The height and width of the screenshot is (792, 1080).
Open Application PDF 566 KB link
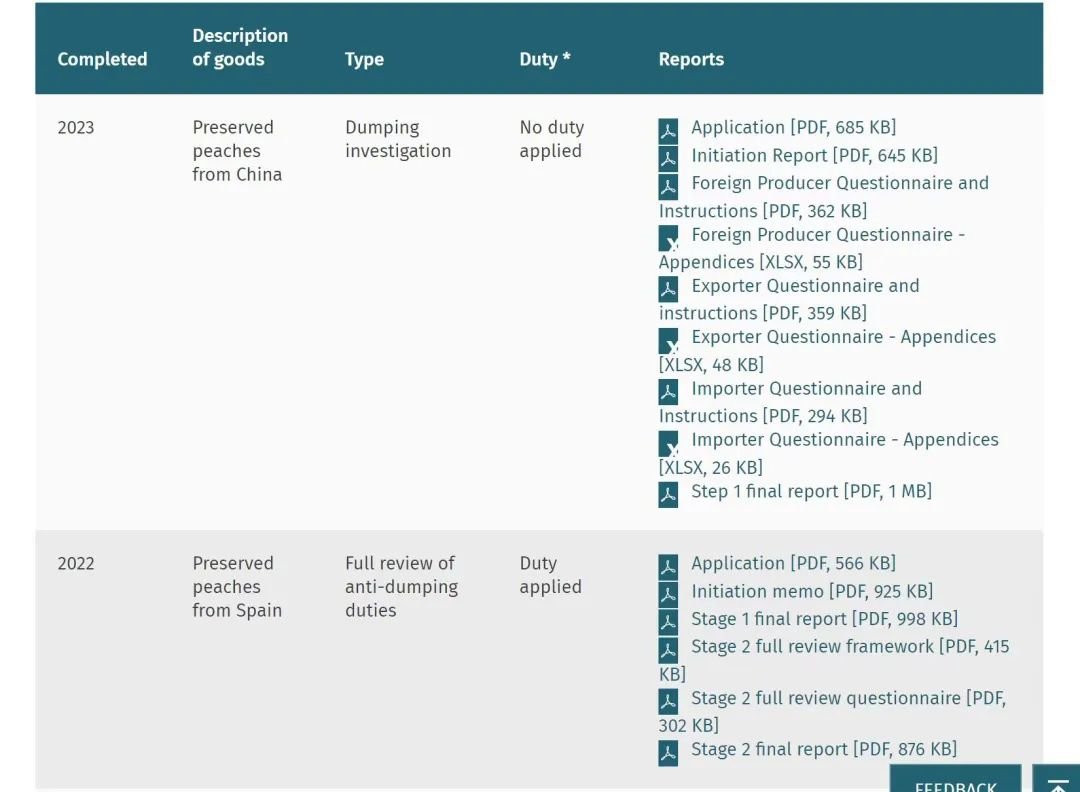[793, 563]
